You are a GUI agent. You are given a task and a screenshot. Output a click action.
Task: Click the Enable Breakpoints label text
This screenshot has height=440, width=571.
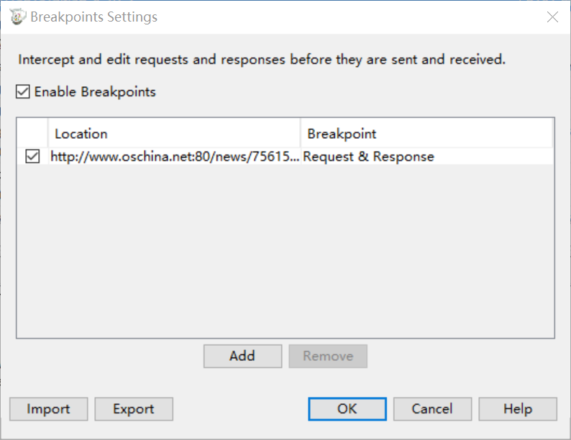(x=95, y=92)
